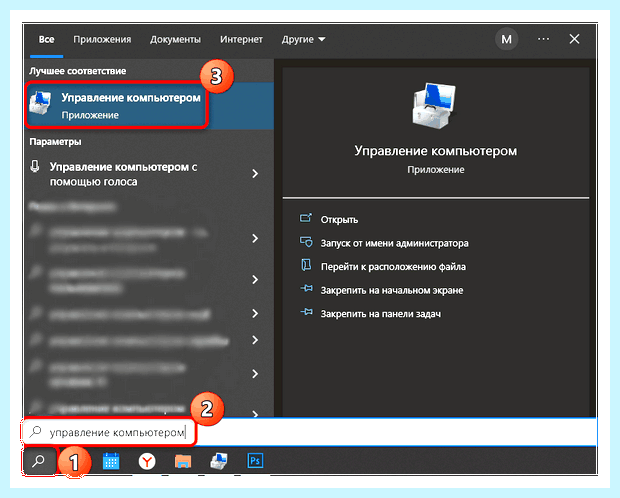Choose Запуск от имени администратора
This screenshot has height=498, width=620.
click(x=394, y=243)
